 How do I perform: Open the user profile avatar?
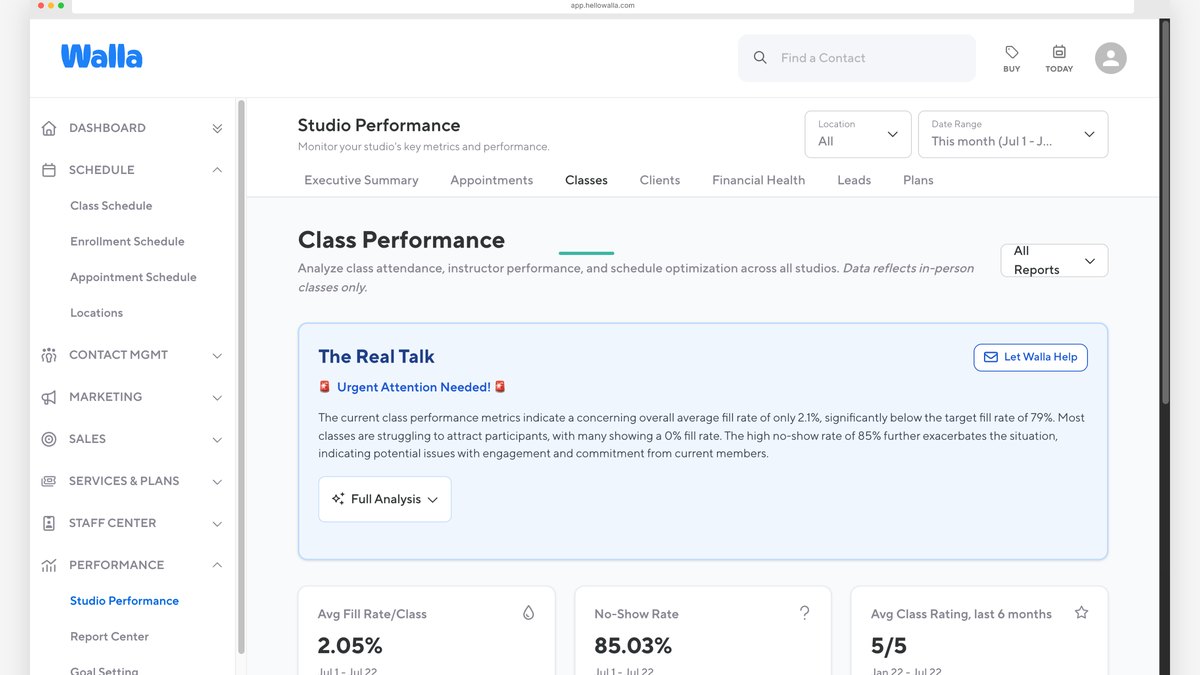pyautogui.click(x=1110, y=58)
